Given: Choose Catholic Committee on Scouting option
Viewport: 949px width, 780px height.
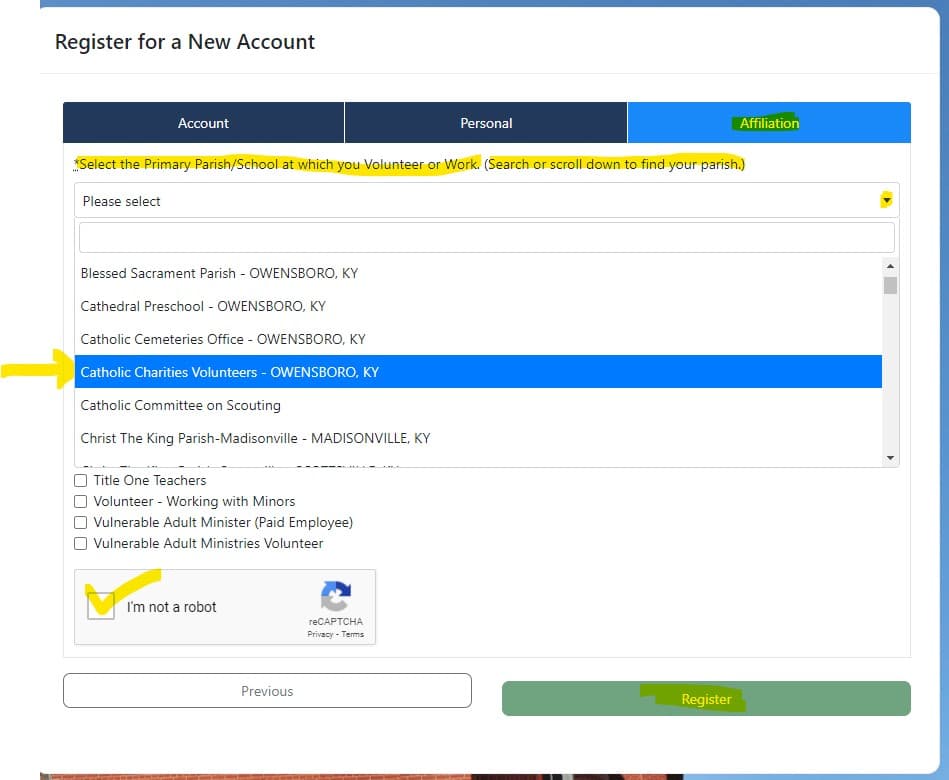Looking at the screenshot, I should (478, 405).
